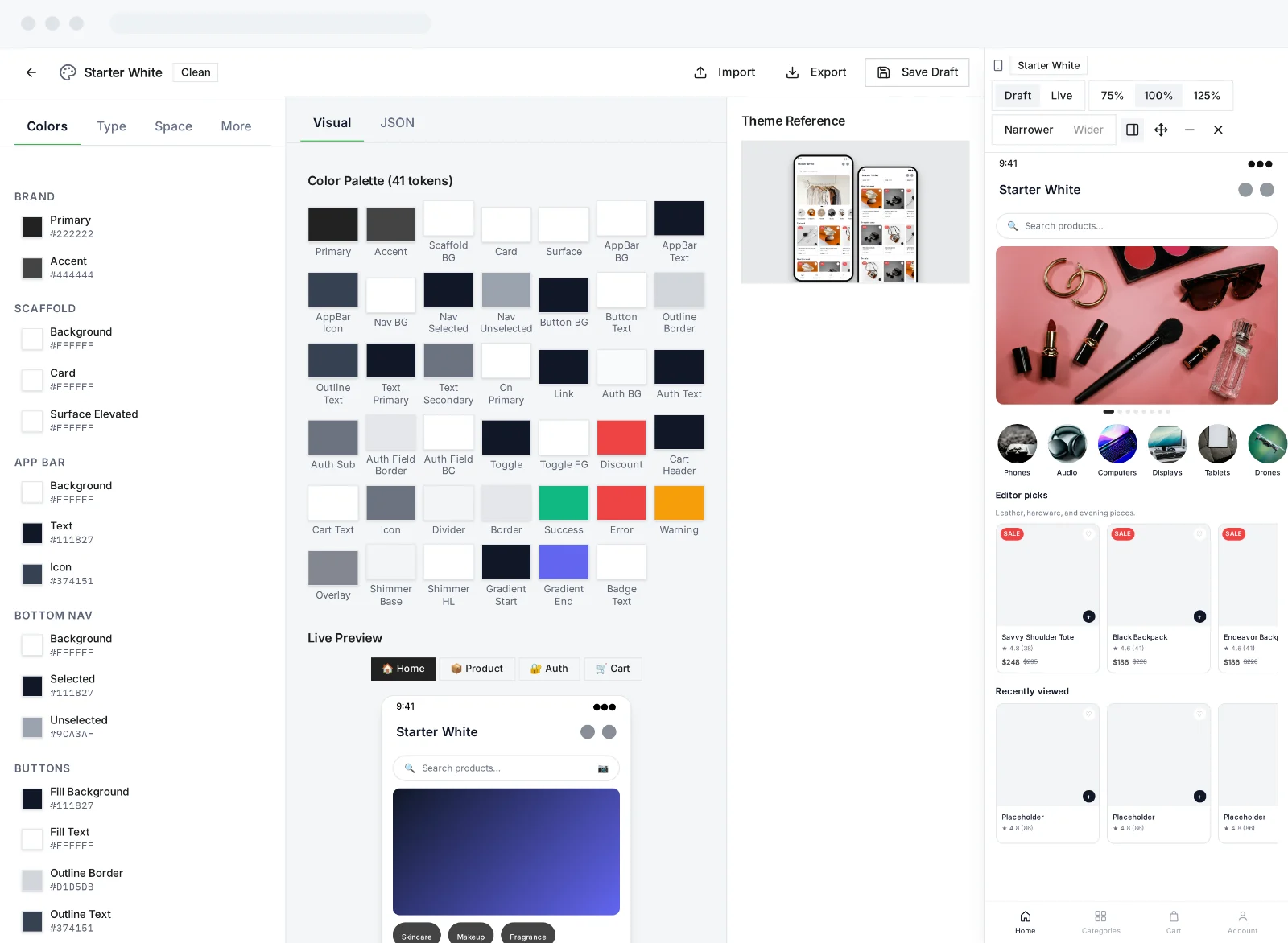
Task: Tap Home icon in the preview bottom nav
Action: click(x=1026, y=916)
